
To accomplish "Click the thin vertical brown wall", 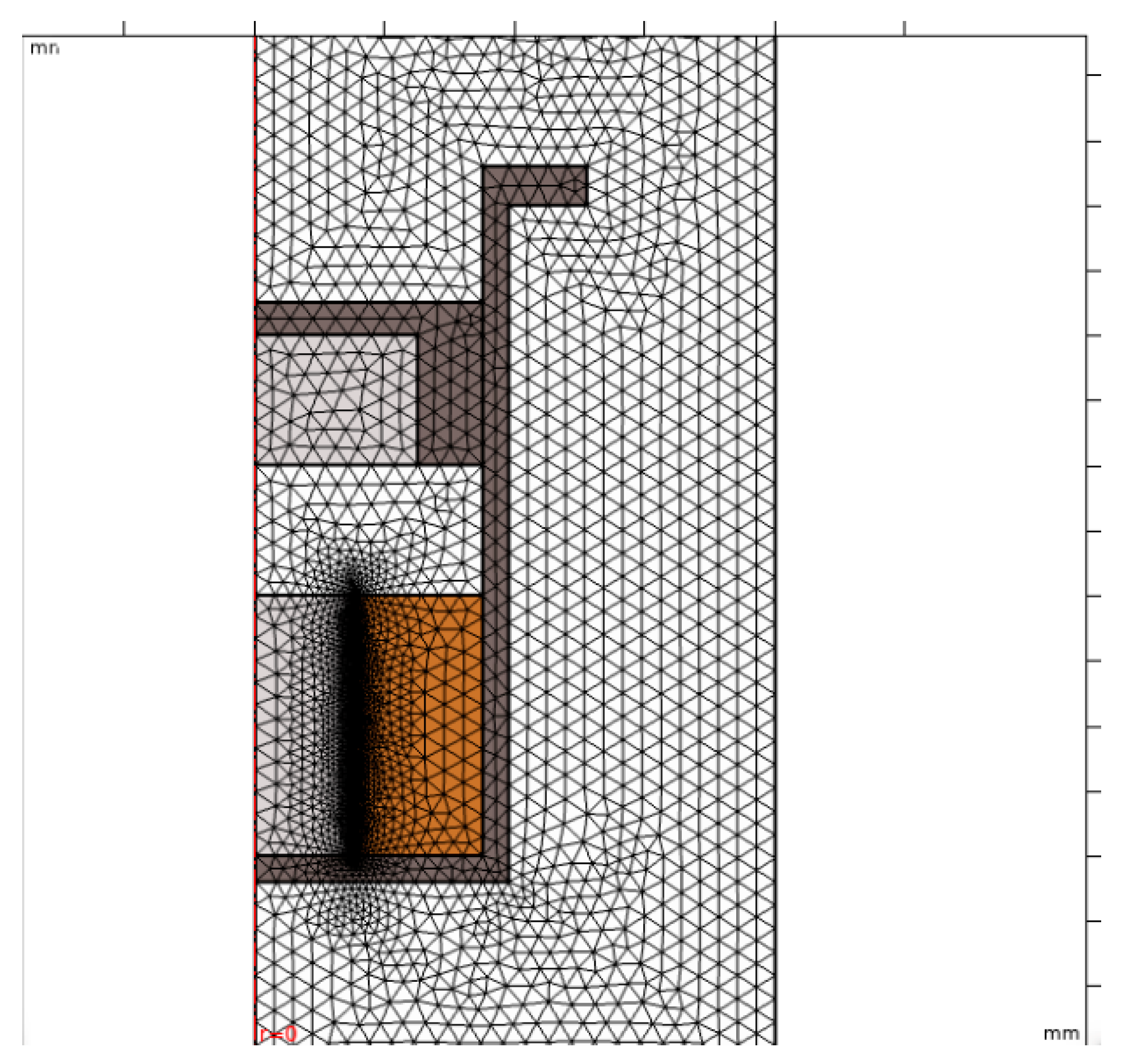I will pyautogui.click(x=495, y=567).
